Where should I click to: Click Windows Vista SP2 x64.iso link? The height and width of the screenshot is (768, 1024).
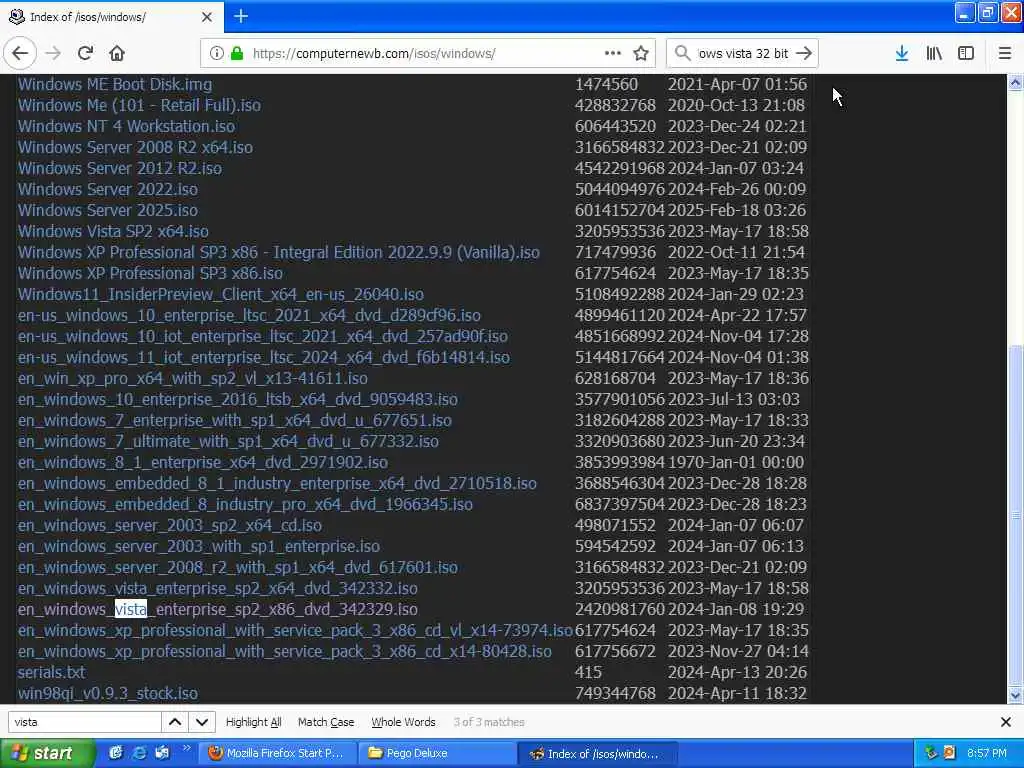coord(113,231)
